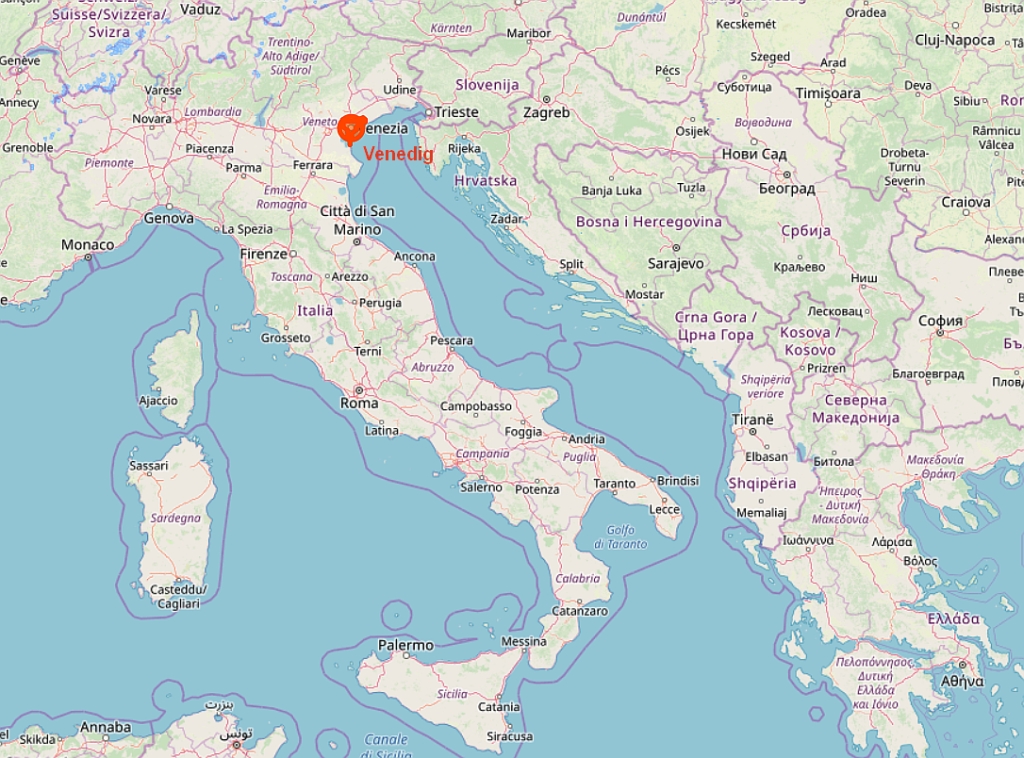The image size is (1024, 758).
Task: Select the Firenze city label
Action: 264,254
